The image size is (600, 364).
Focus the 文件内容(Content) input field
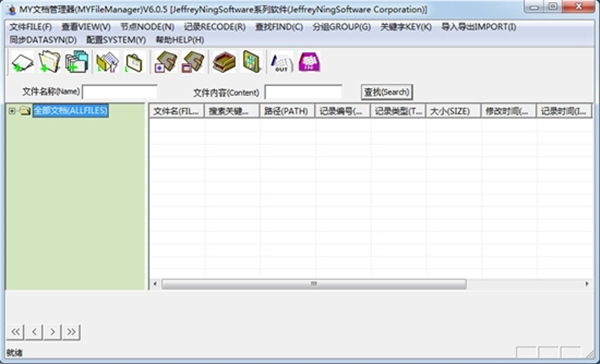pos(303,92)
